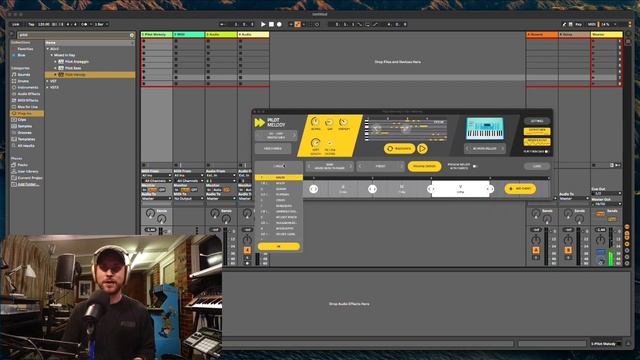Open 'All Channels' dropdown on track 1

click(x=156, y=180)
